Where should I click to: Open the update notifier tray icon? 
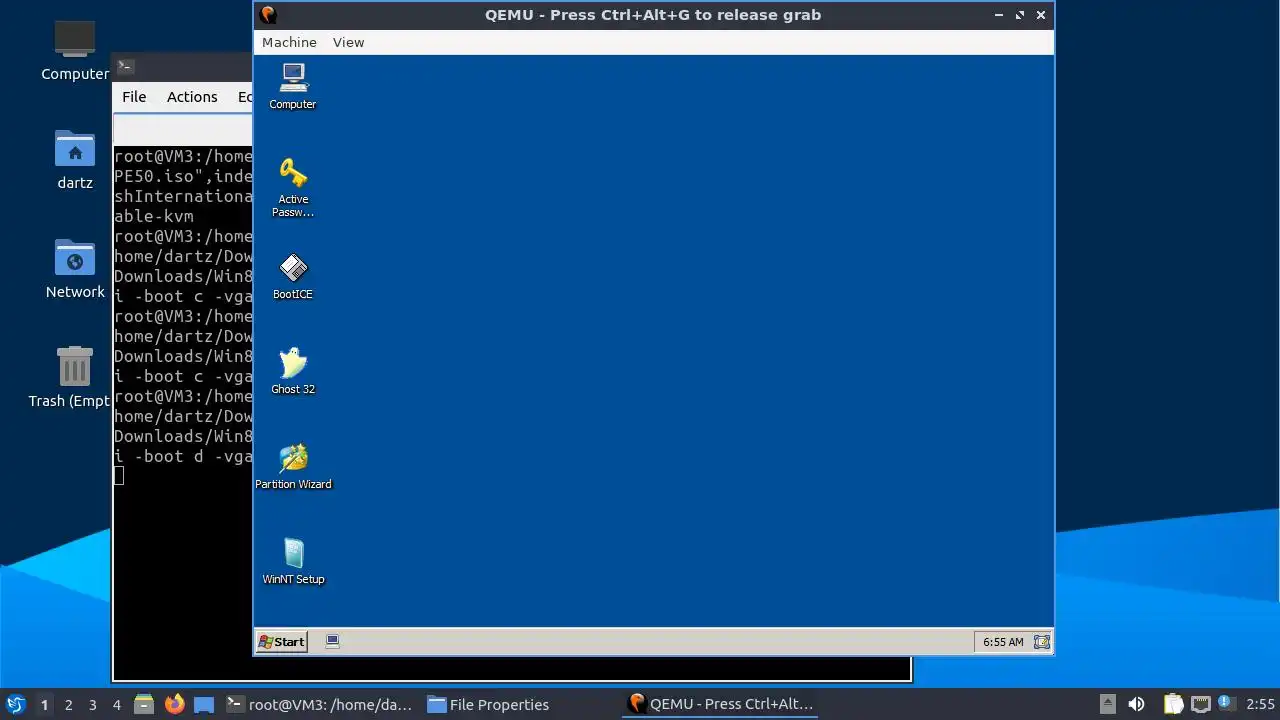point(1227,704)
